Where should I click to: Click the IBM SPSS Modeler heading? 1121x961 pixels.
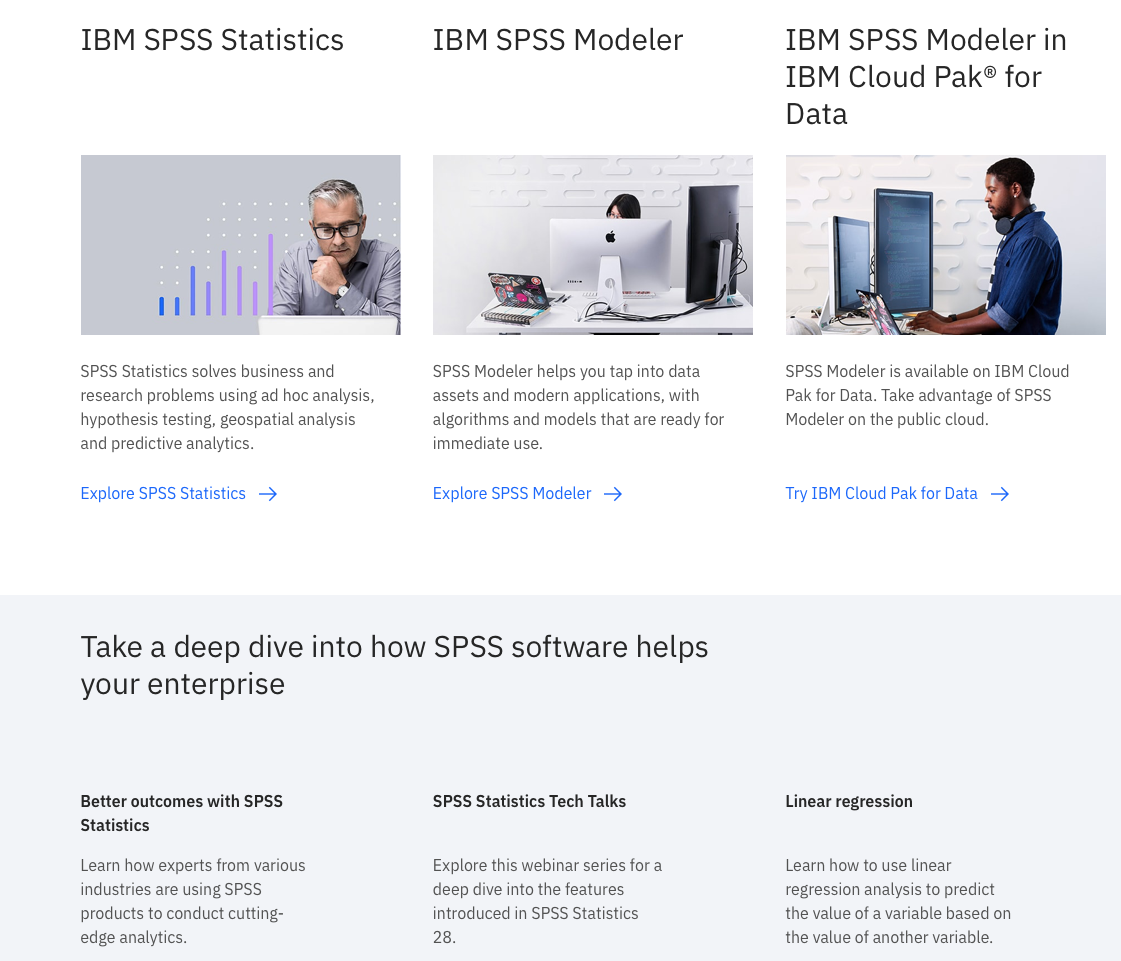[557, 40]
